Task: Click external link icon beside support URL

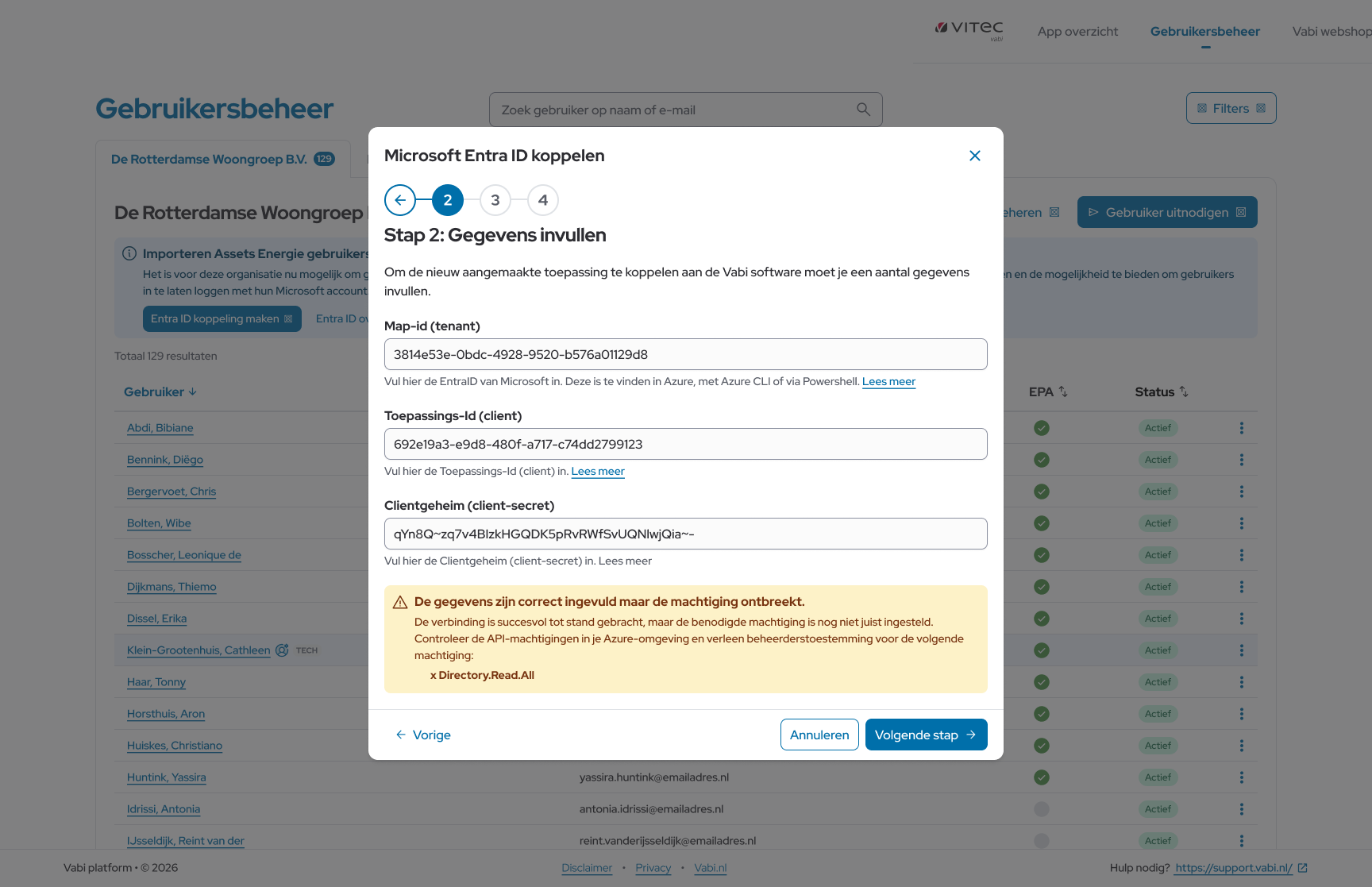Action: [x=1302, y=868]
